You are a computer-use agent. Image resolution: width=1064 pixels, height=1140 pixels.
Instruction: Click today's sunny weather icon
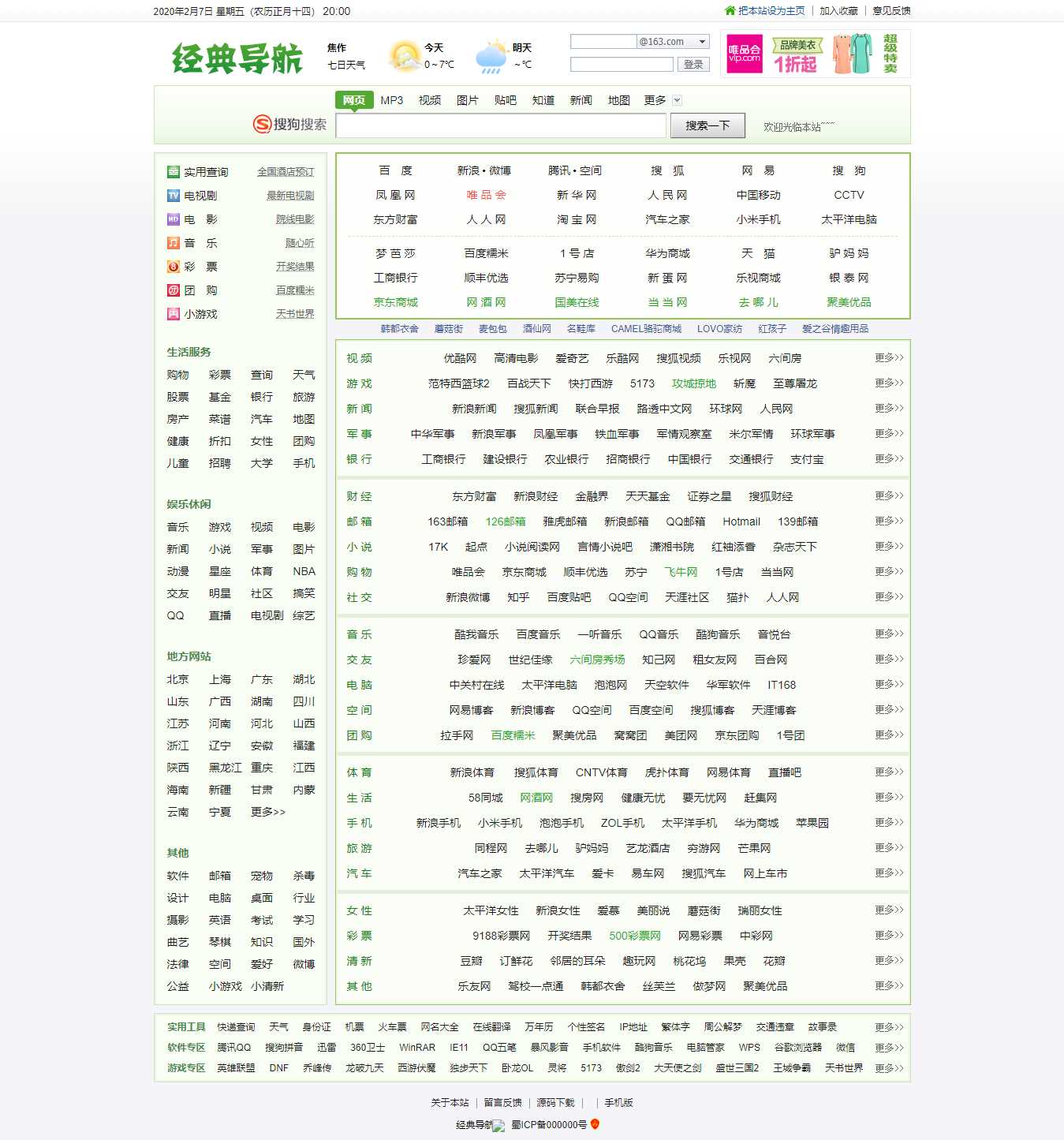[404, 54]
